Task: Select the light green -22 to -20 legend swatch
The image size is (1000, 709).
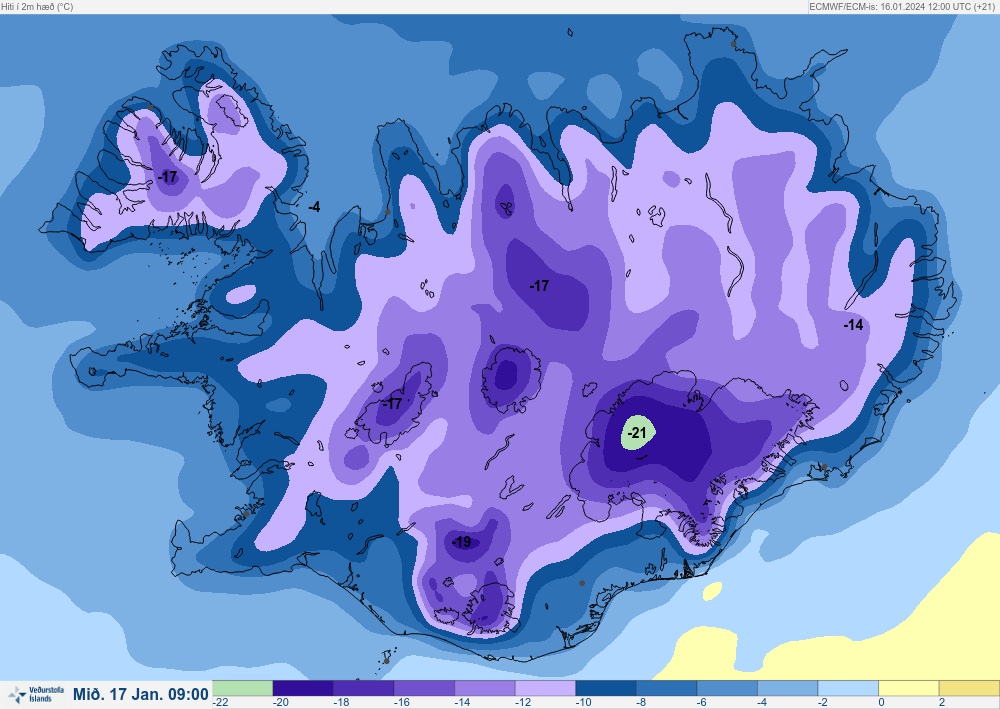Action: coord(242,688)
